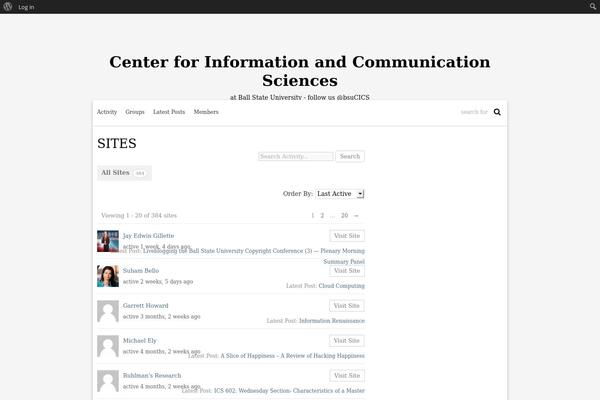The width and height of the screenshot is (600, 400).
Task: Open the Latest Posts menu item
Action: 169,112
